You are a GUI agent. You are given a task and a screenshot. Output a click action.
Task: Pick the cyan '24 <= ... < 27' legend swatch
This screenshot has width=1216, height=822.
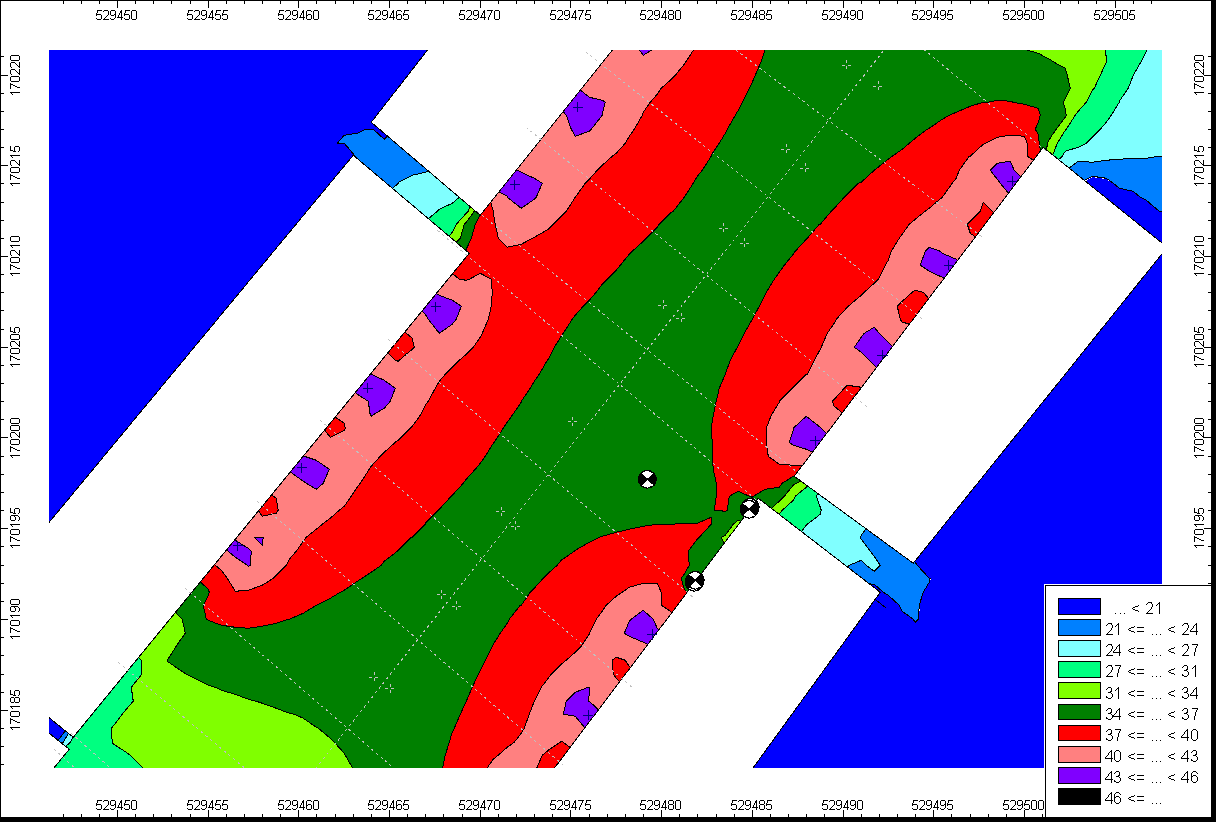pyautogui.click(x=1079, y=649)
